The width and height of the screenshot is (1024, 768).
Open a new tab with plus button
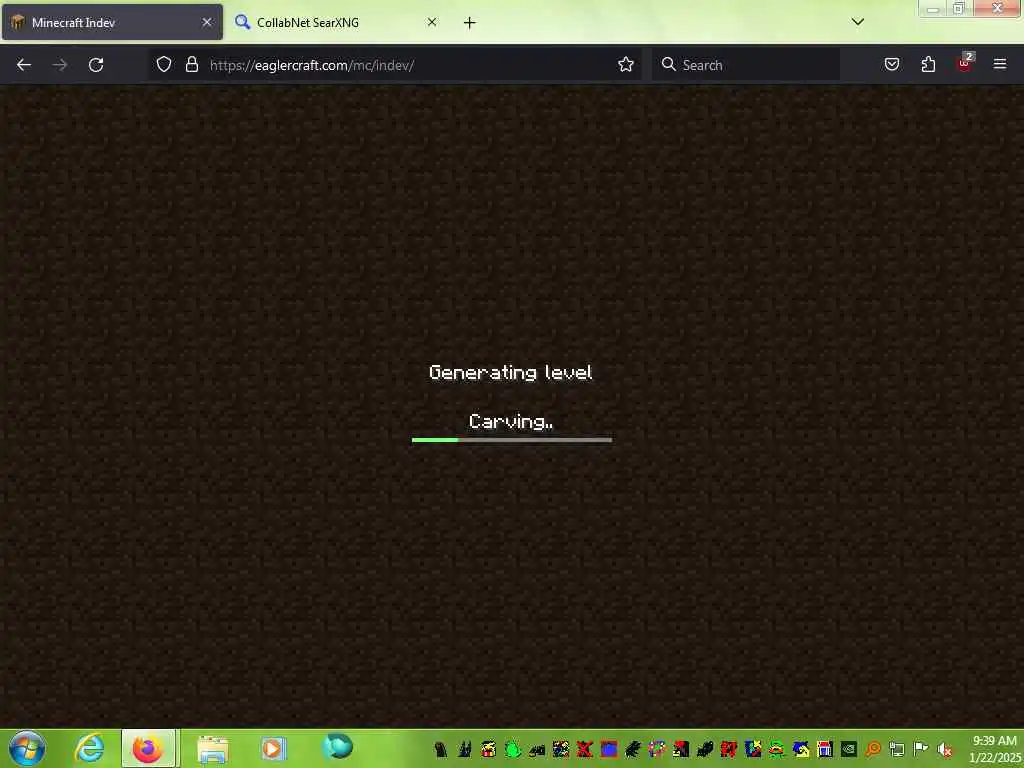point(470,23)
